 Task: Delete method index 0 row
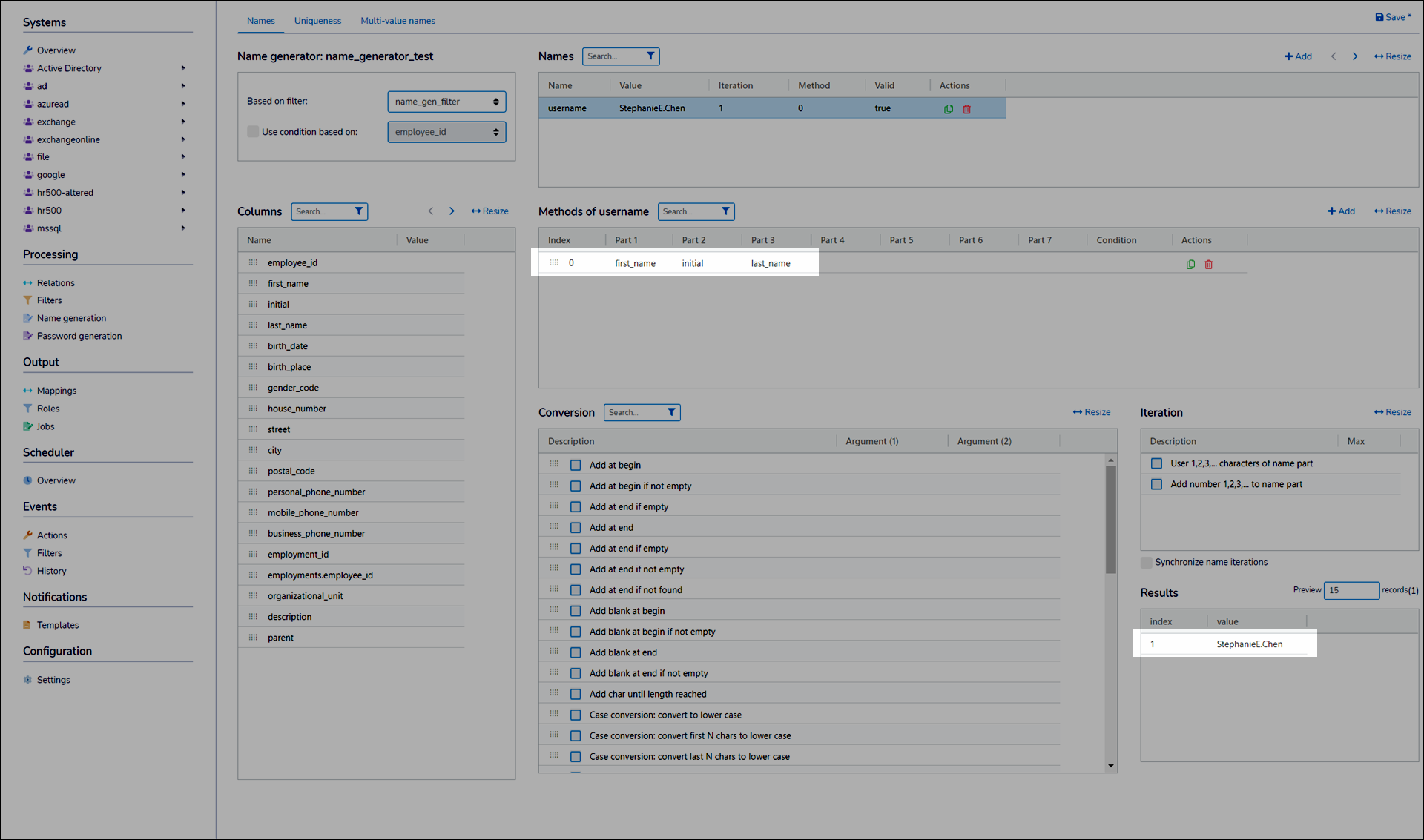(1209, 264)
